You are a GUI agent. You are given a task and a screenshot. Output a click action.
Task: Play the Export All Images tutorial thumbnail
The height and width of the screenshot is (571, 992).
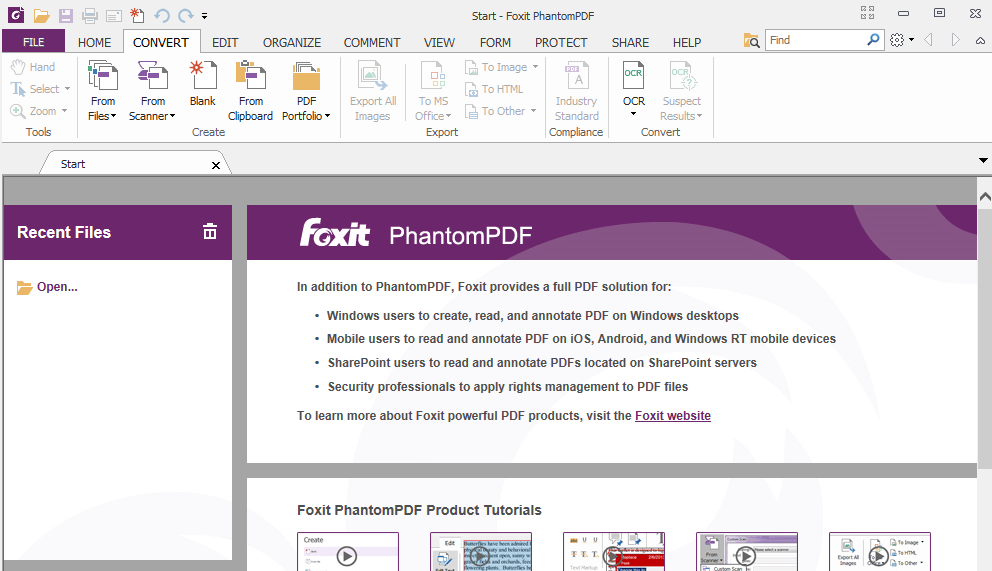pyautogui.click(x=879, y=552)
